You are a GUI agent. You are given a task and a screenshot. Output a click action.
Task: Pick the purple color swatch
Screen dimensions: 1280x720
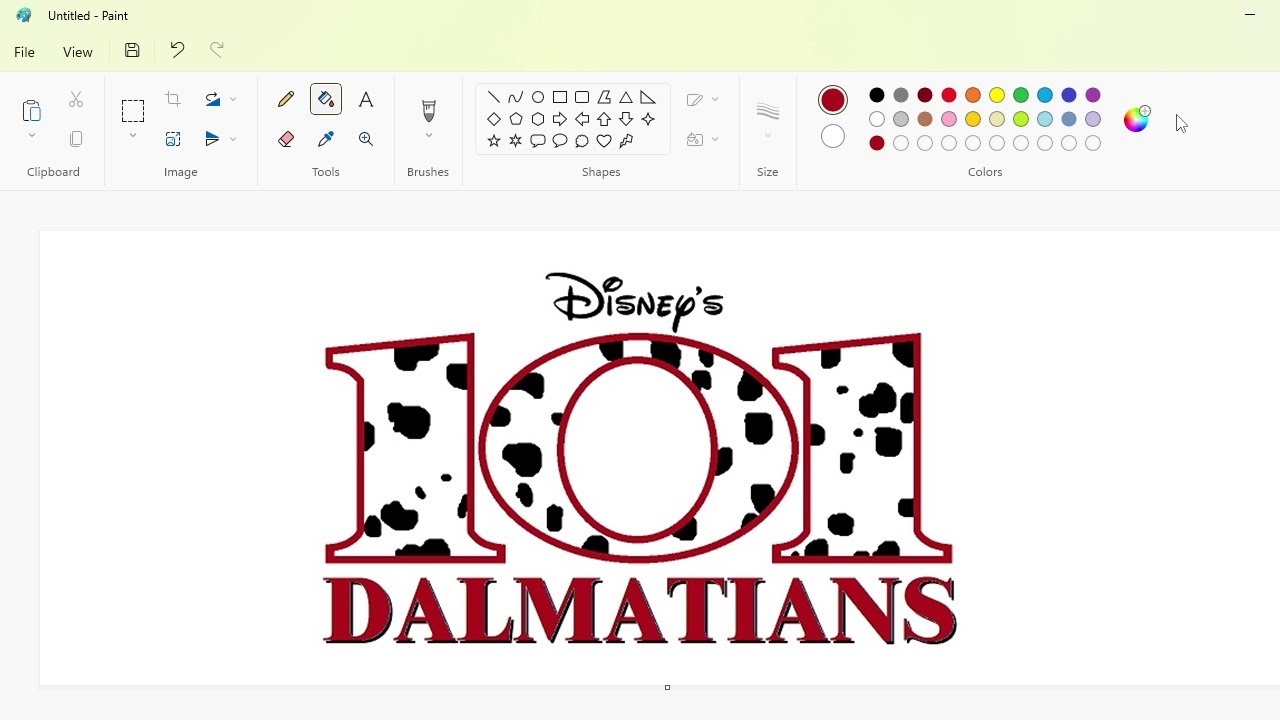tap(1093, 95)
